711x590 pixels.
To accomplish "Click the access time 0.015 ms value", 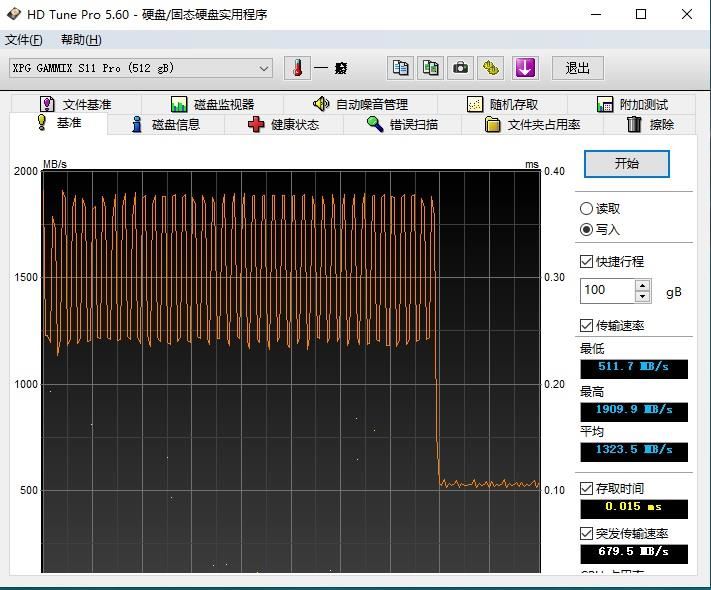I will coord(634,509).
